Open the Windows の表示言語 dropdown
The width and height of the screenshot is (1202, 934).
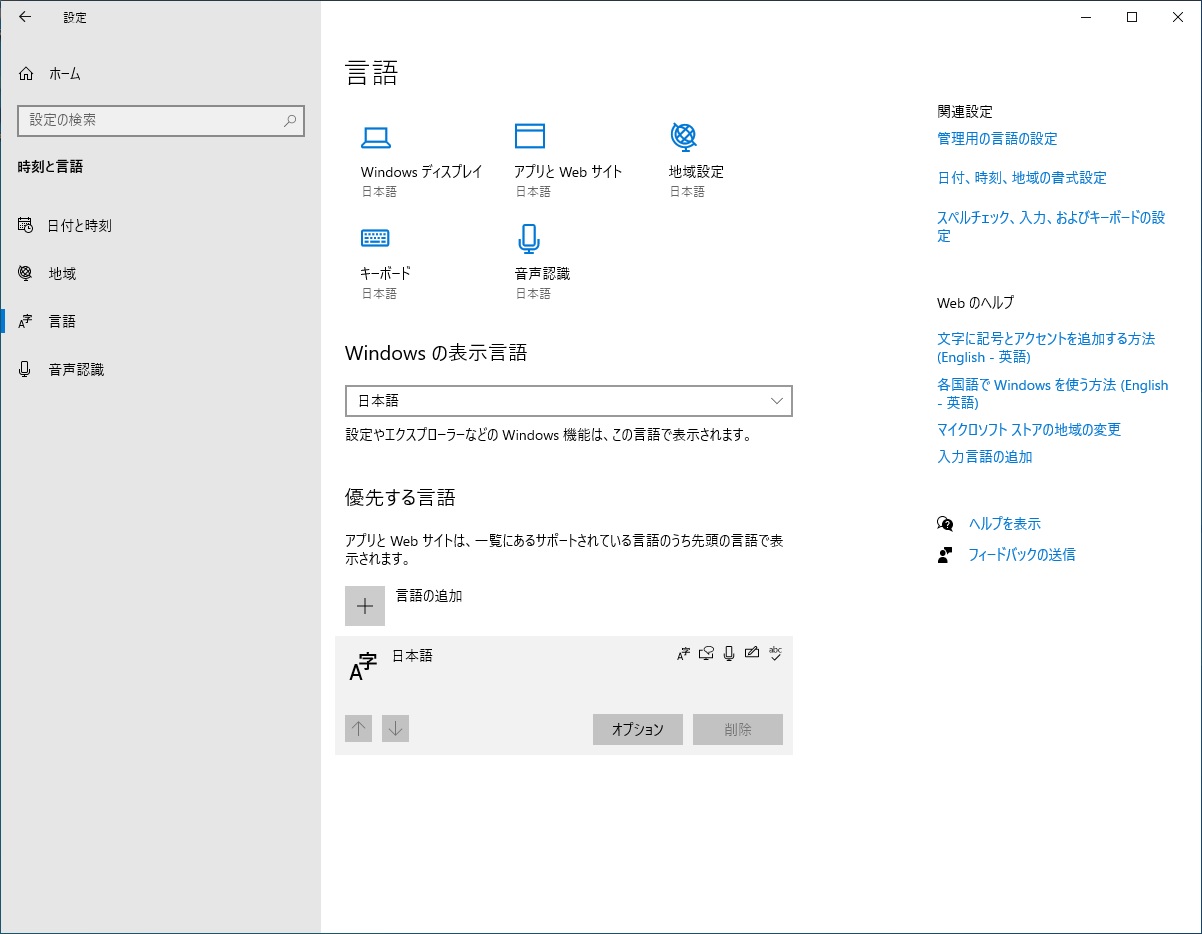[568, 401]
